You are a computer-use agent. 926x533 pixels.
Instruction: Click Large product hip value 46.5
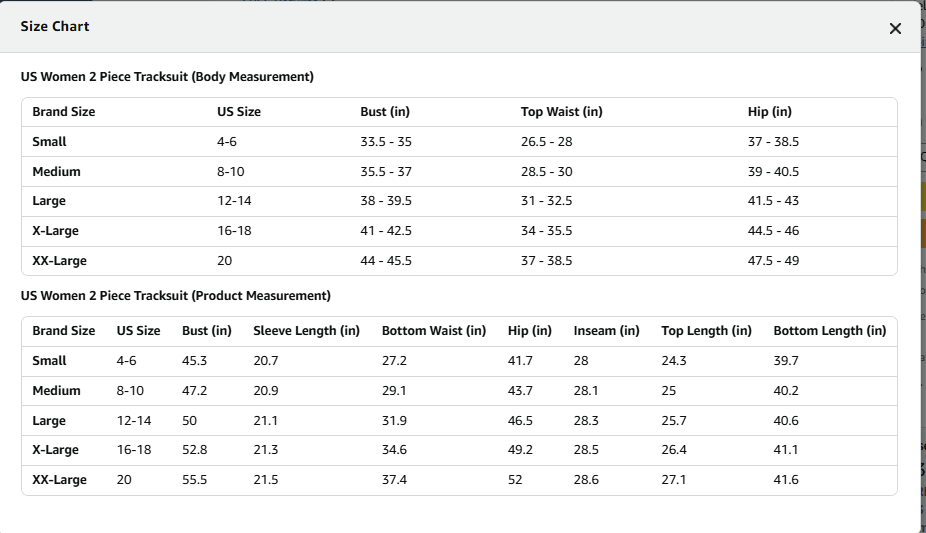point(520,421)
